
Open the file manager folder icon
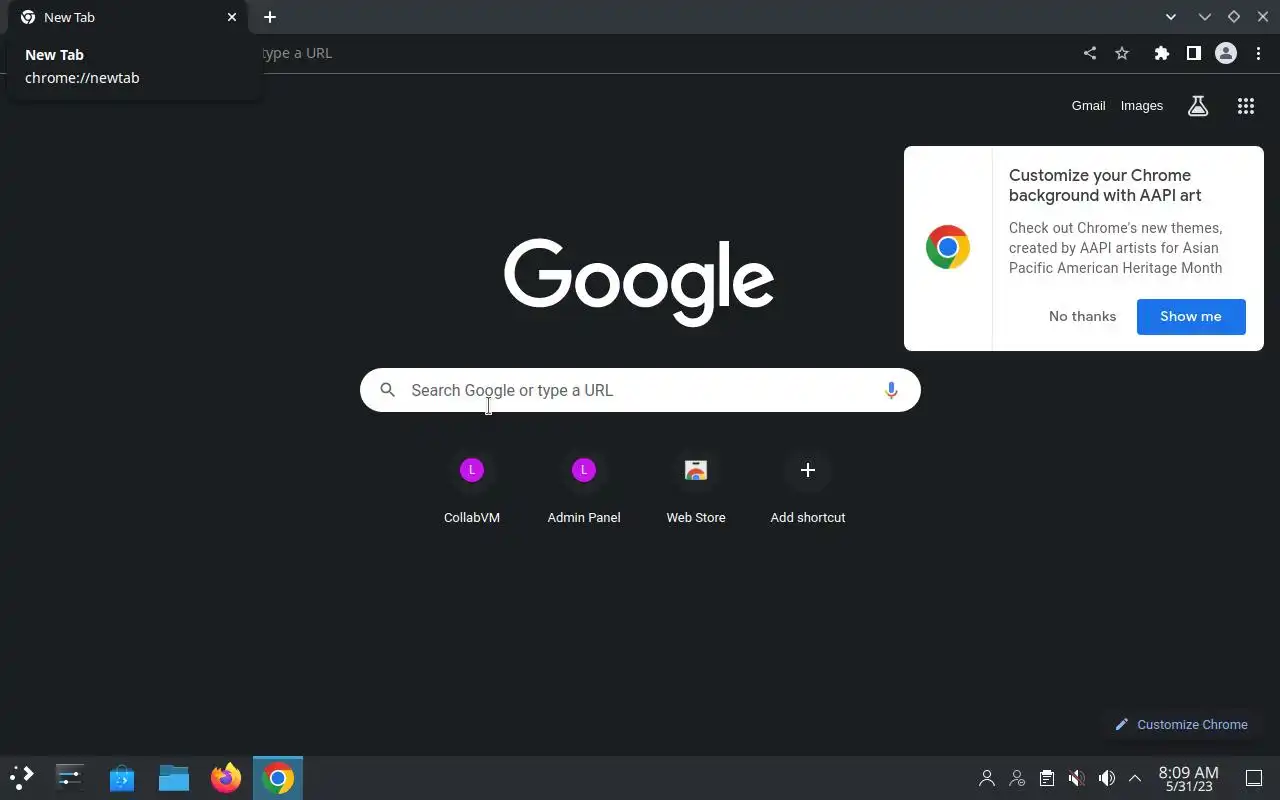click(x=174, y=777)
